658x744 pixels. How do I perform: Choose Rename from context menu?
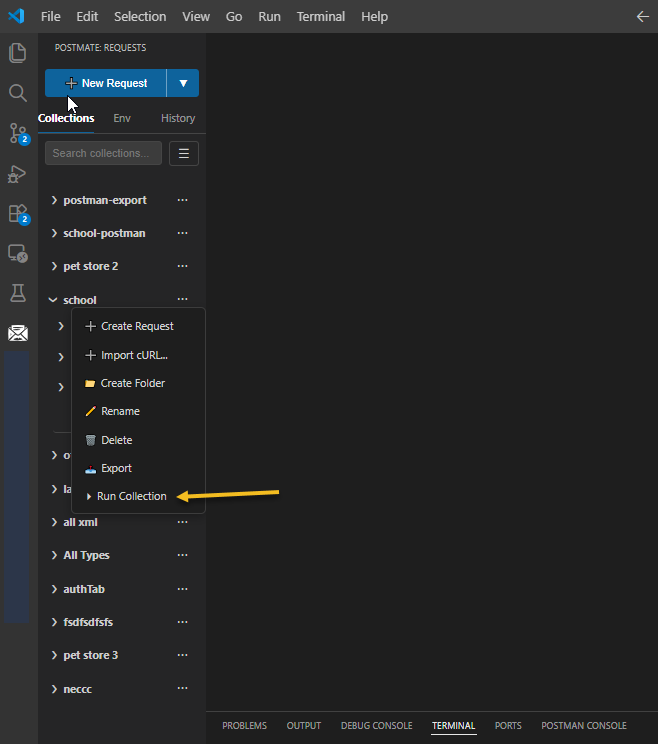tap(138, 411)
